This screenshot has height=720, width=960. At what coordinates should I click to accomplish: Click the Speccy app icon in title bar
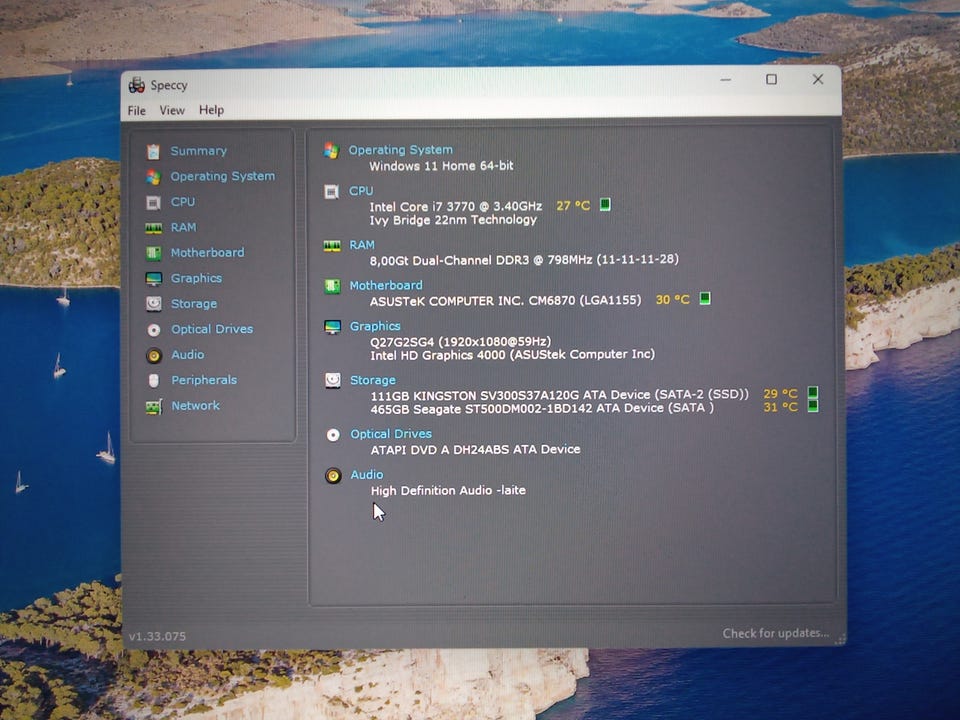coord(137,85)
